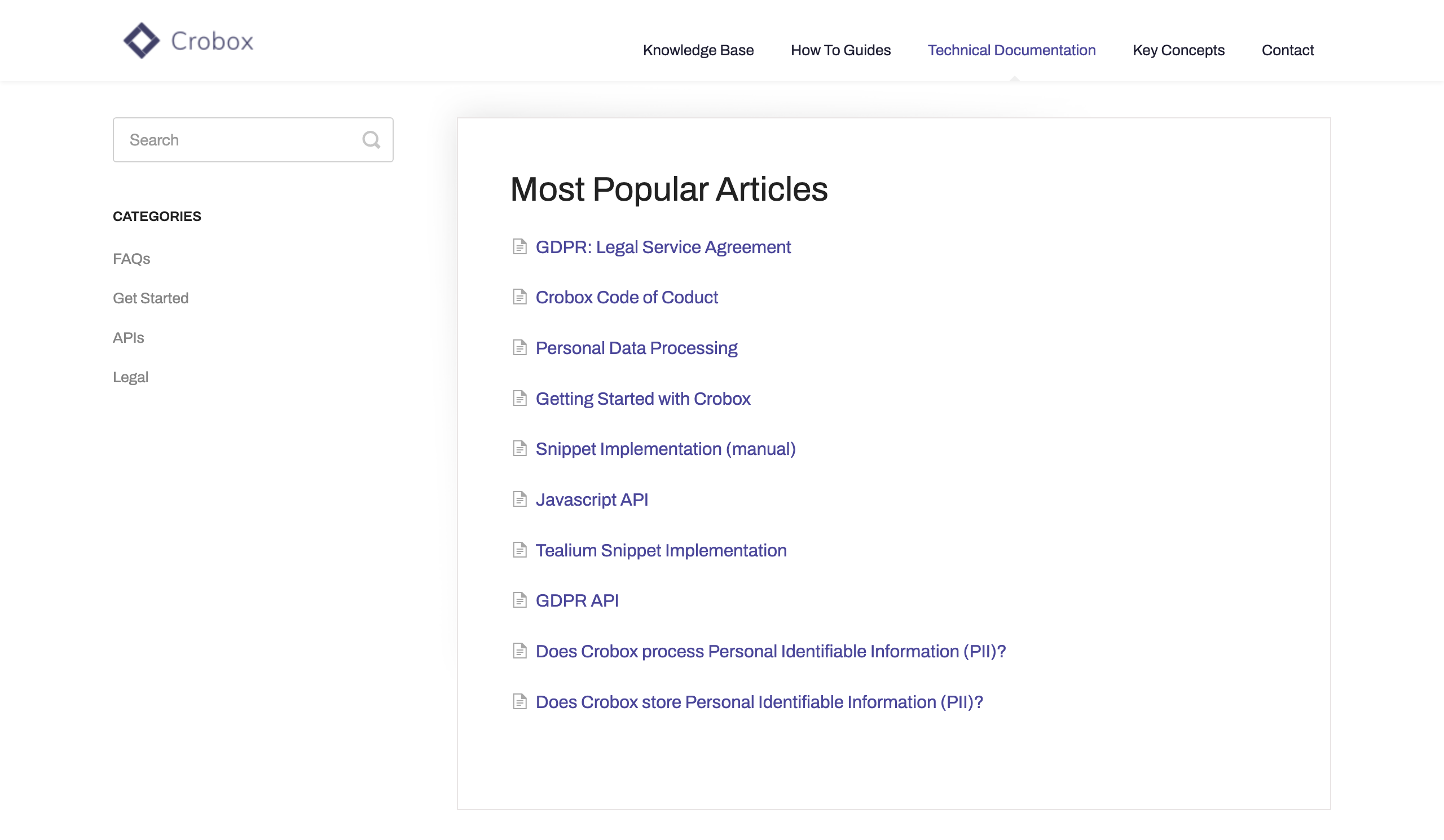Click document icon beside Javascript API

519,499
